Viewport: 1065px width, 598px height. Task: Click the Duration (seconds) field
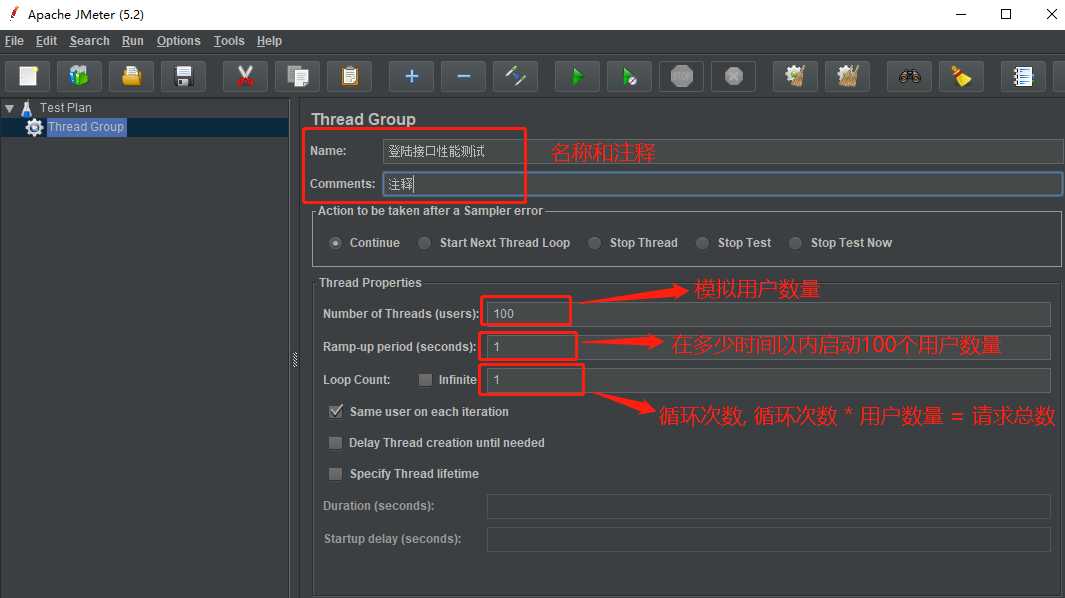769,506
